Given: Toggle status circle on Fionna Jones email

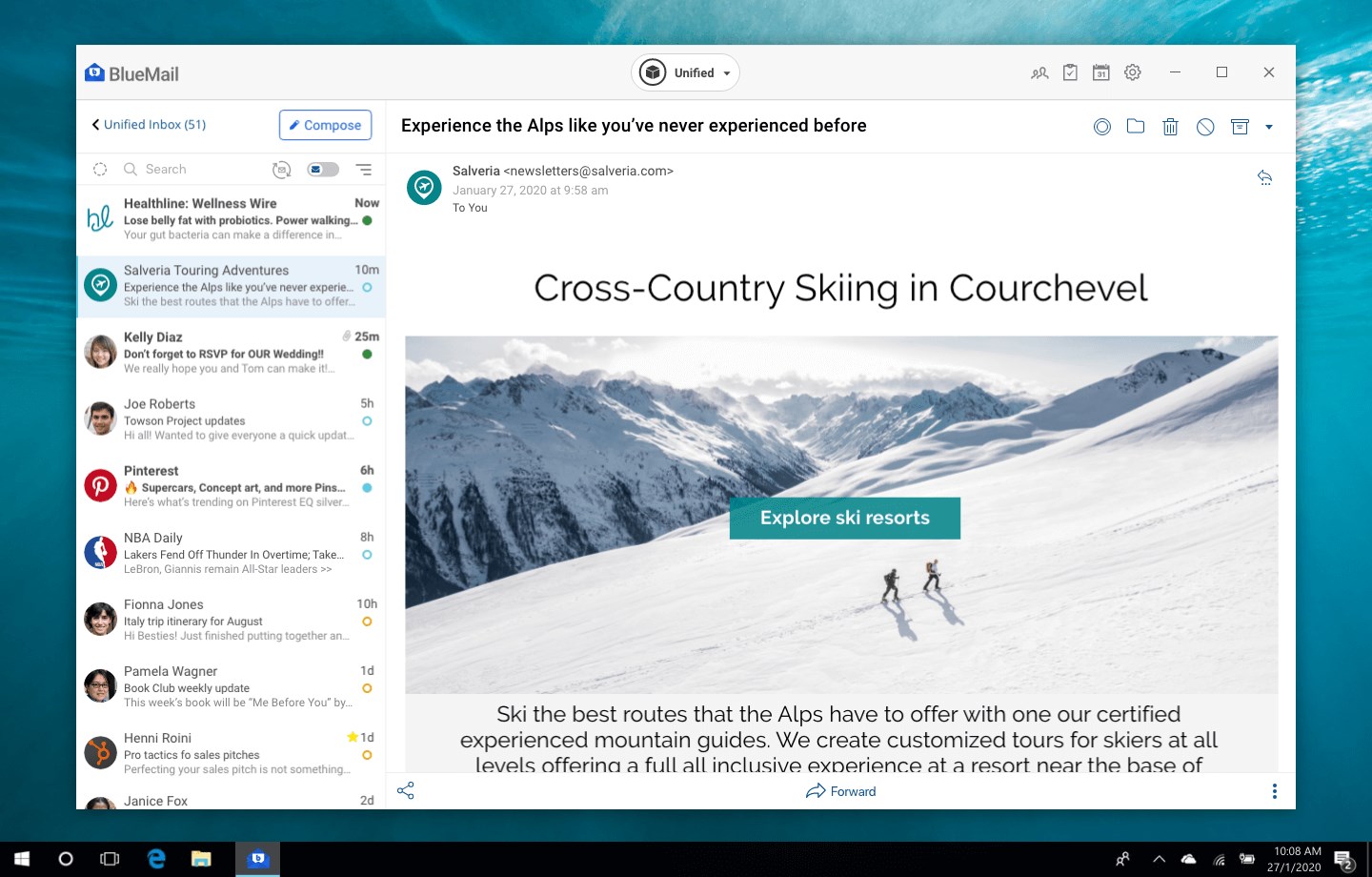Looking at the screenshot, I should [367, 621].
